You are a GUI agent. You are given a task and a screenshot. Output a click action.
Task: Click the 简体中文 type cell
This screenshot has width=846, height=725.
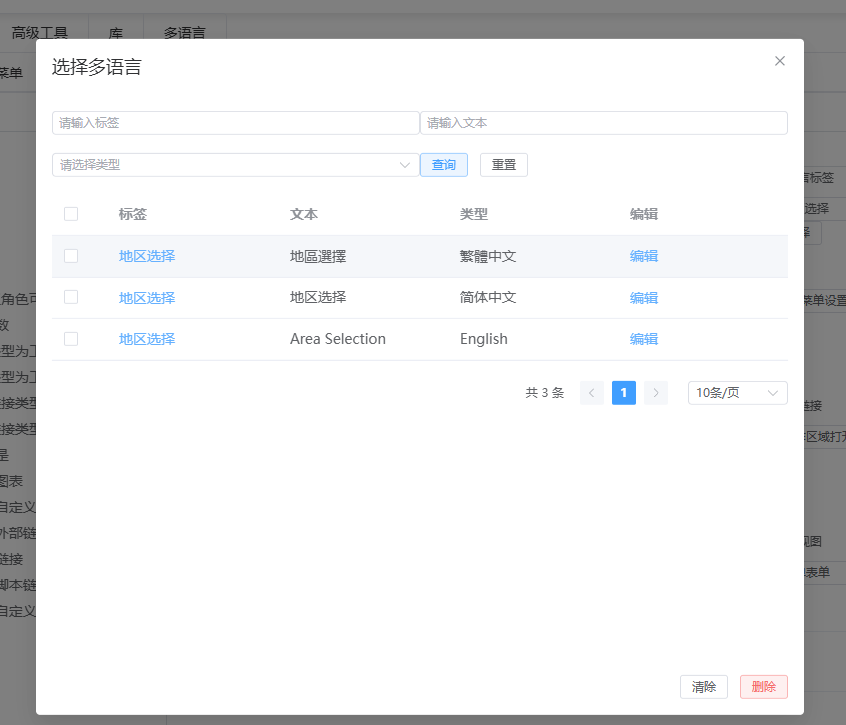488,298
